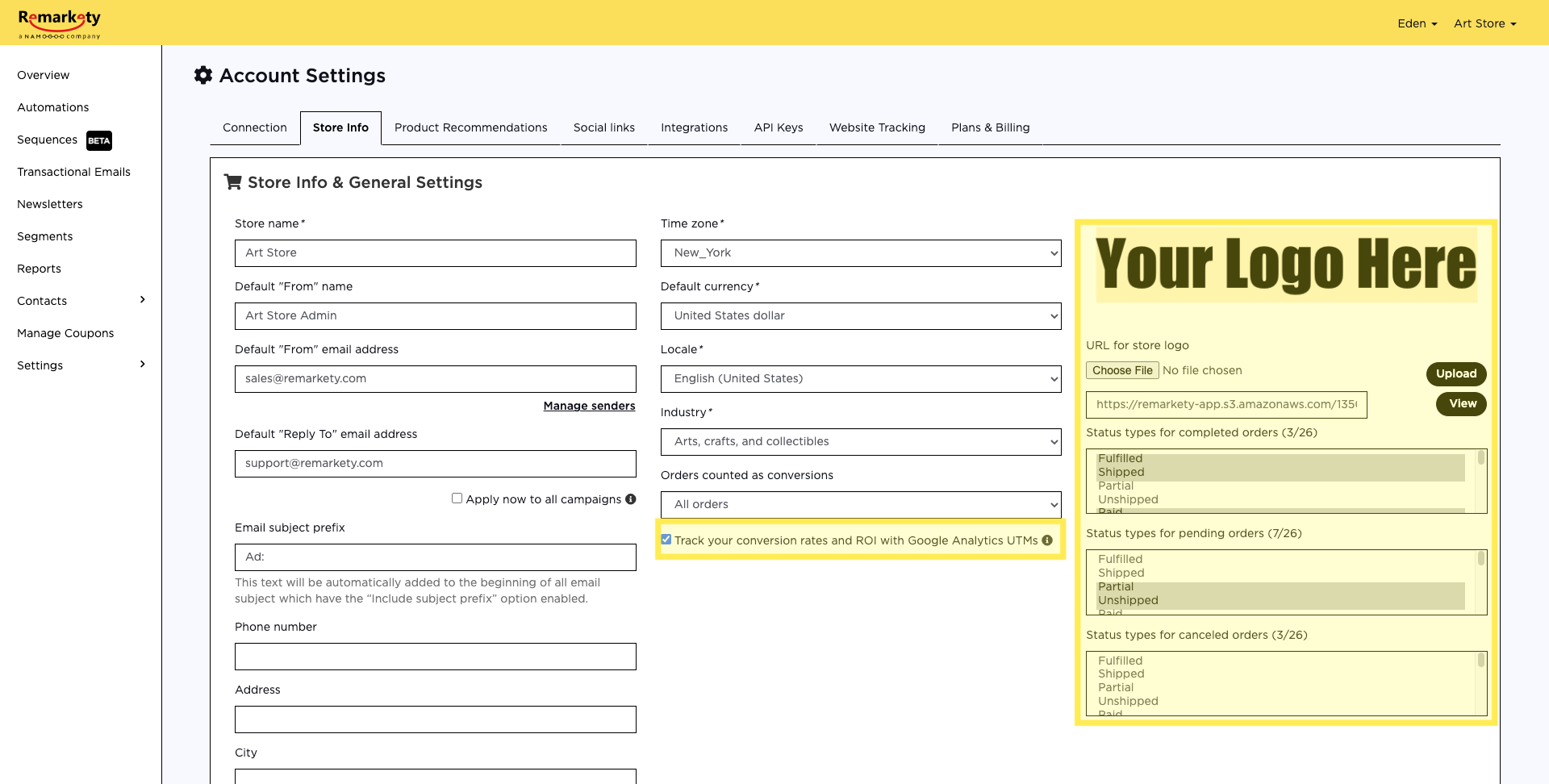Switch to the Connection tab
Image resolution: width=1549 pixels, height=784 pixels.
click(x=255, y=127)
